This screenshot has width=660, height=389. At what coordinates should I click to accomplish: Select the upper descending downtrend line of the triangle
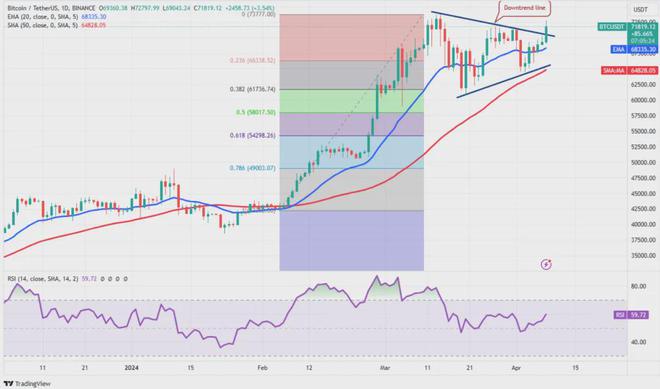492,24
